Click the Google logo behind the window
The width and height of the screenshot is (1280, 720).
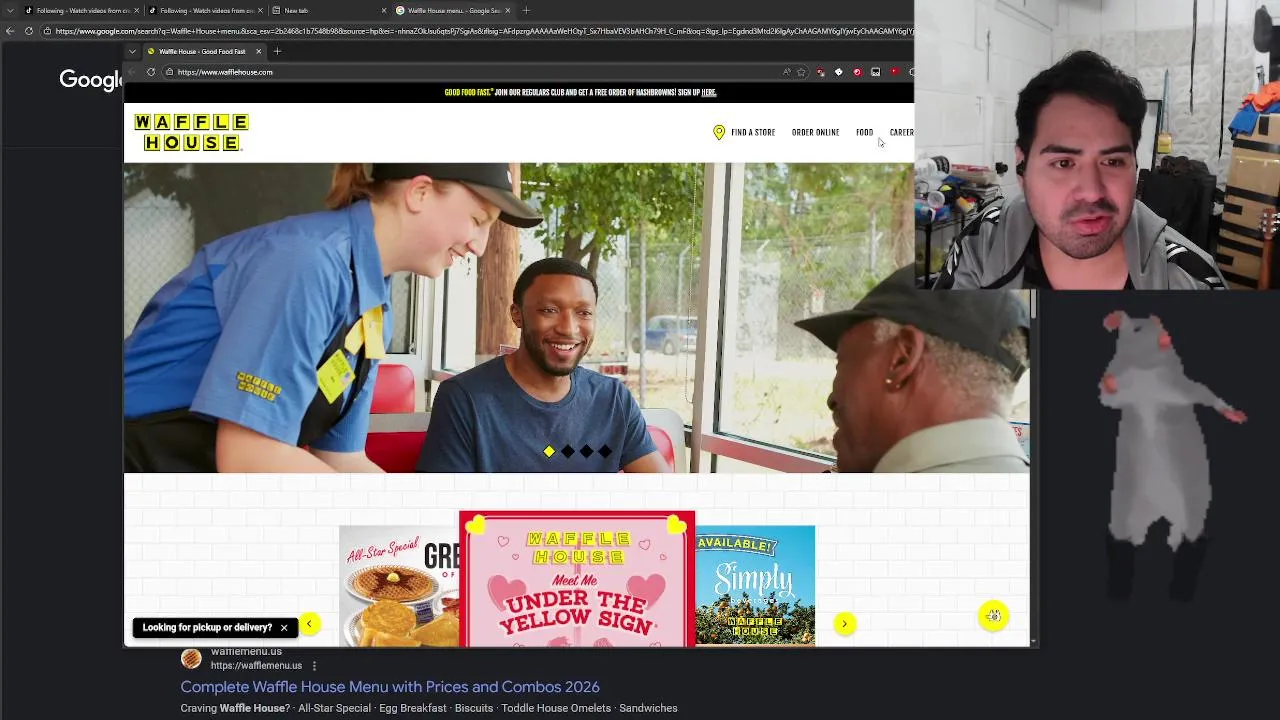click(91, 80)
